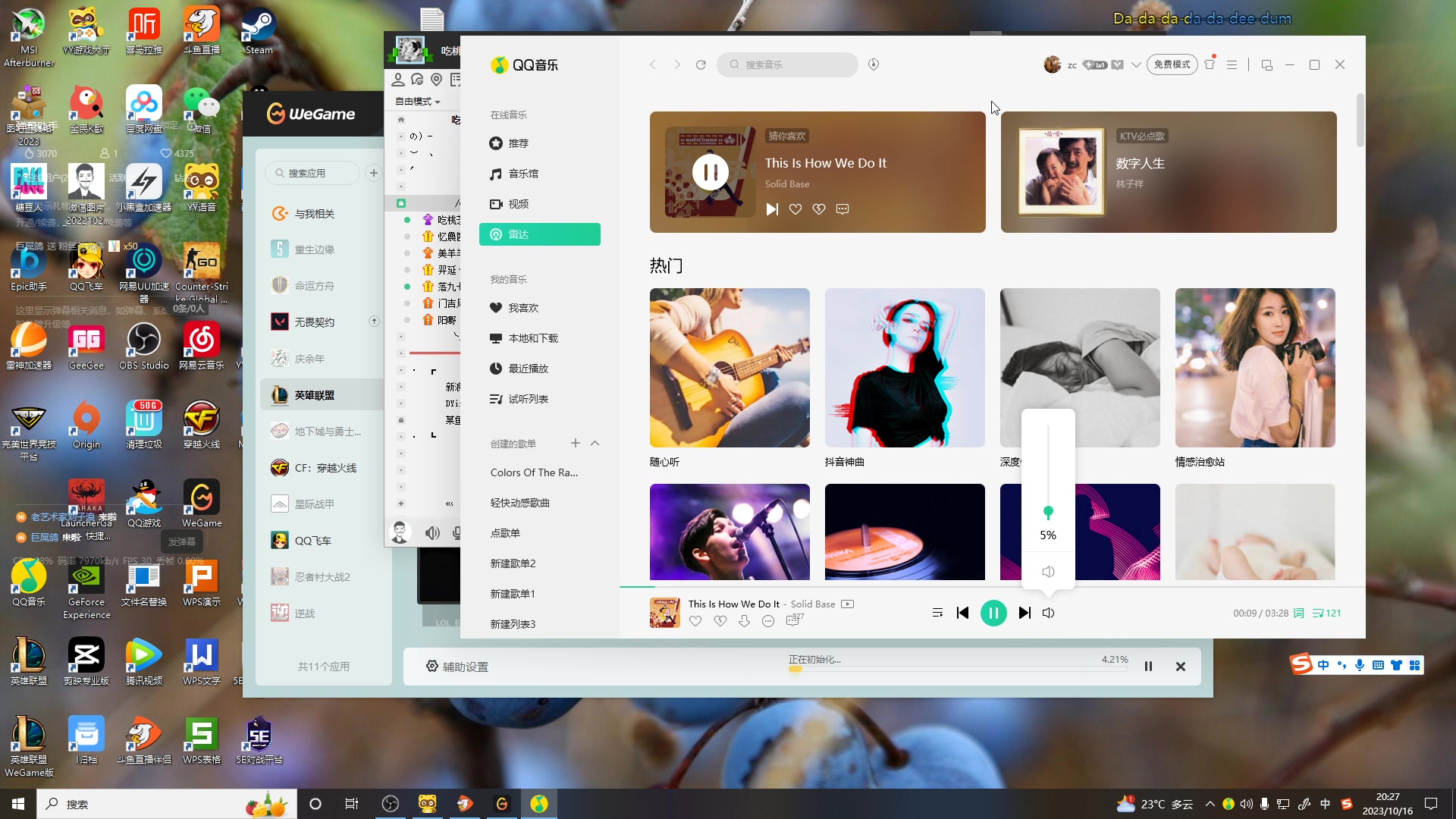The width and height of the screenshot is (1456, 819).
Task: Open 试听列表 in sidebar
Action: point(539,399)
